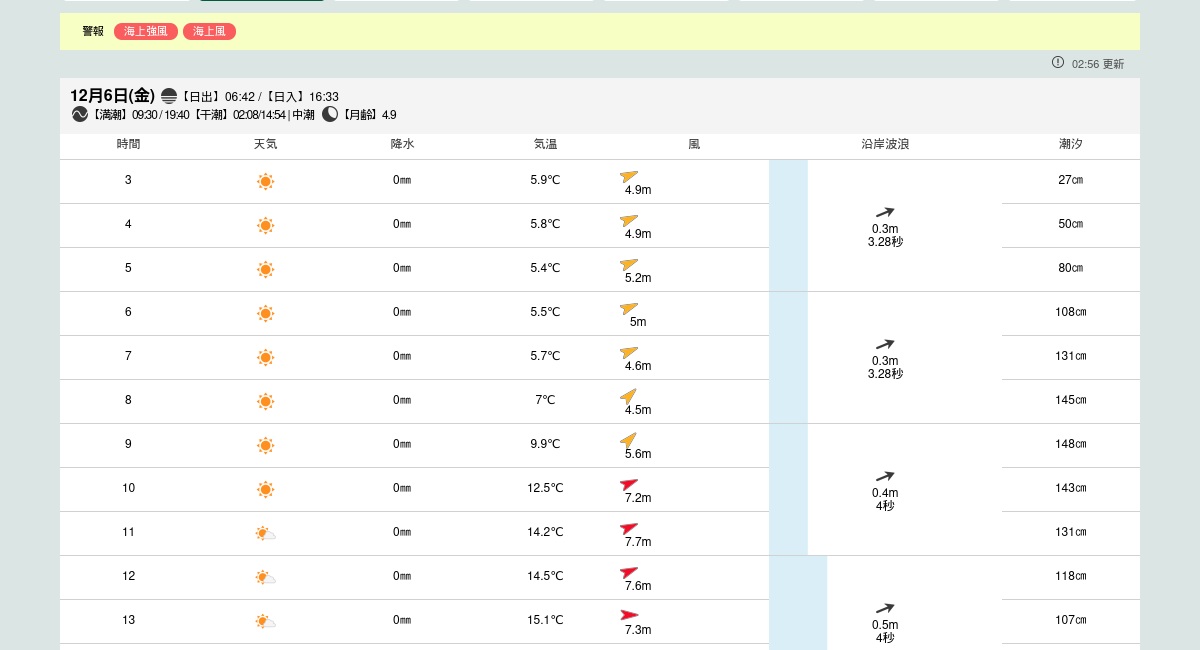Click the sunrise icon next to 日出

pos(169,96)
